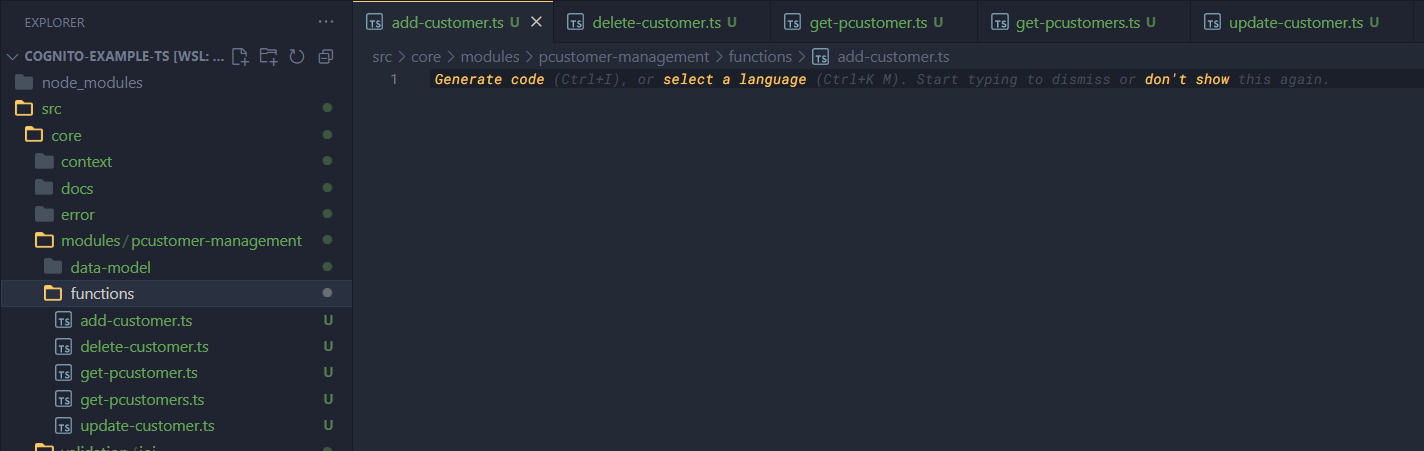
Task: Close the add-customer.ts editor tab
Action: (x=536, y=22)
